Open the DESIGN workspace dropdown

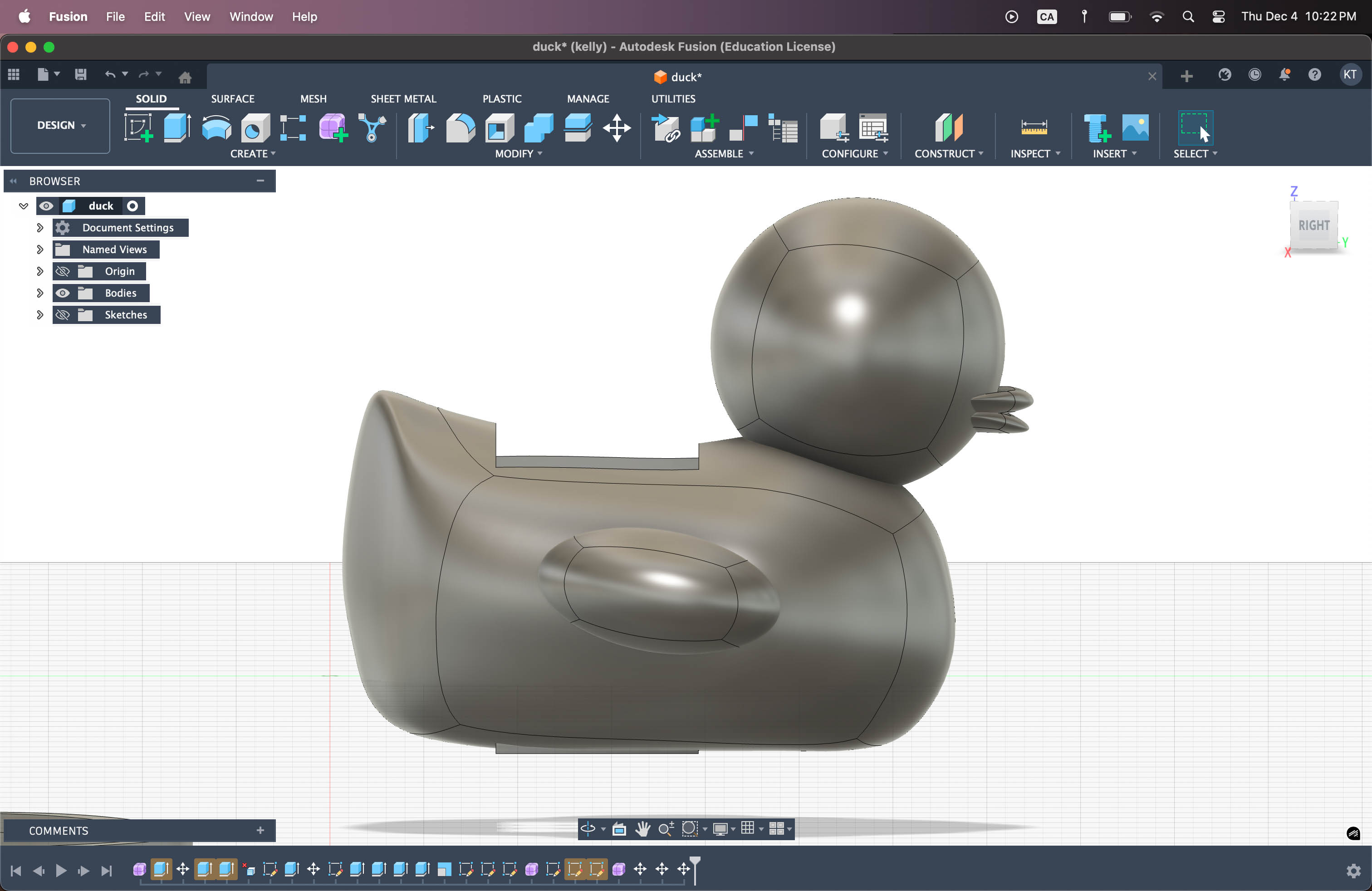60,125
